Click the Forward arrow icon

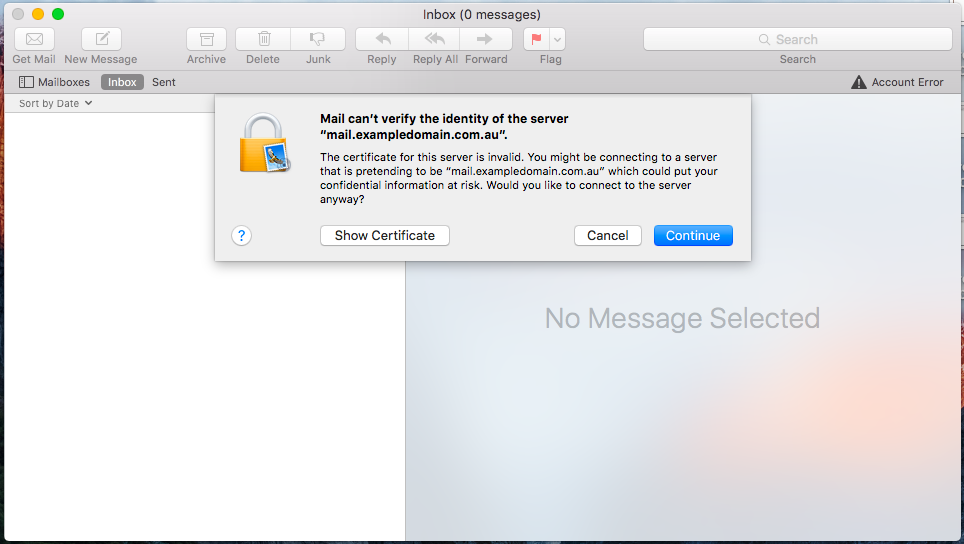click(x=485, y=39)
